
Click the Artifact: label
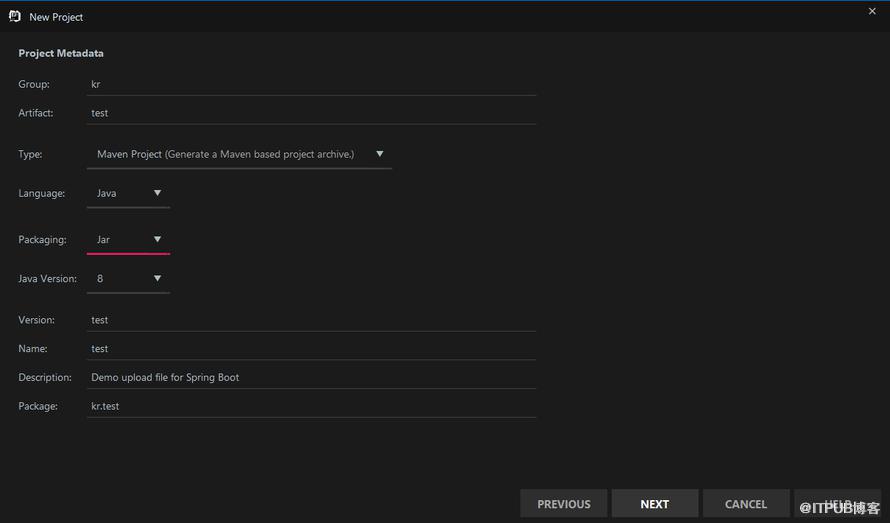click(36, 112)
